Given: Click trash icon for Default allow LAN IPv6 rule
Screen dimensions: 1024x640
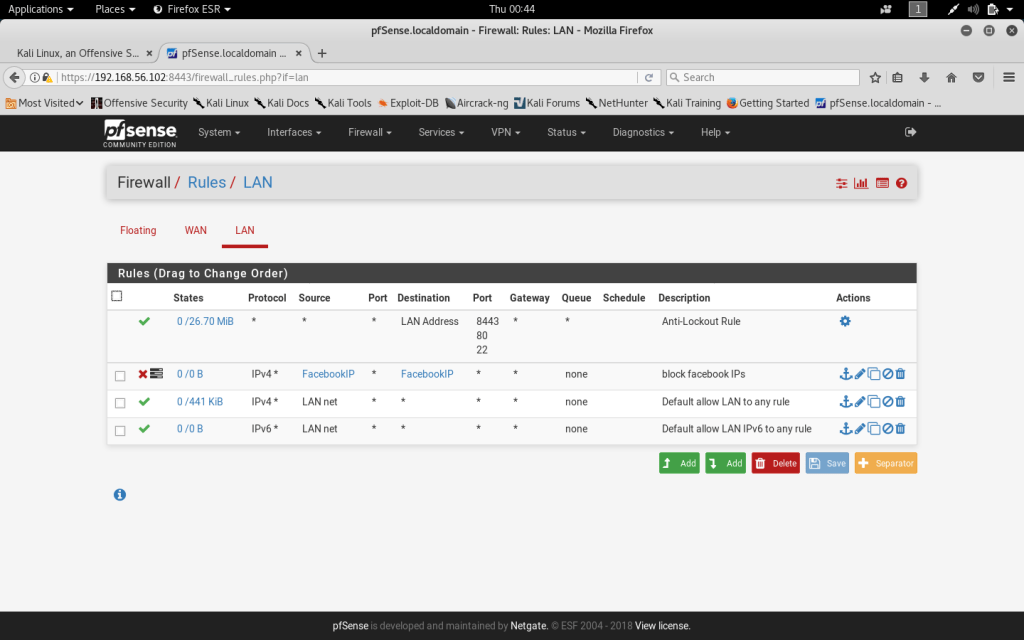Looking at the screenshot, I should pyautogui.click(x=900, y=429).
